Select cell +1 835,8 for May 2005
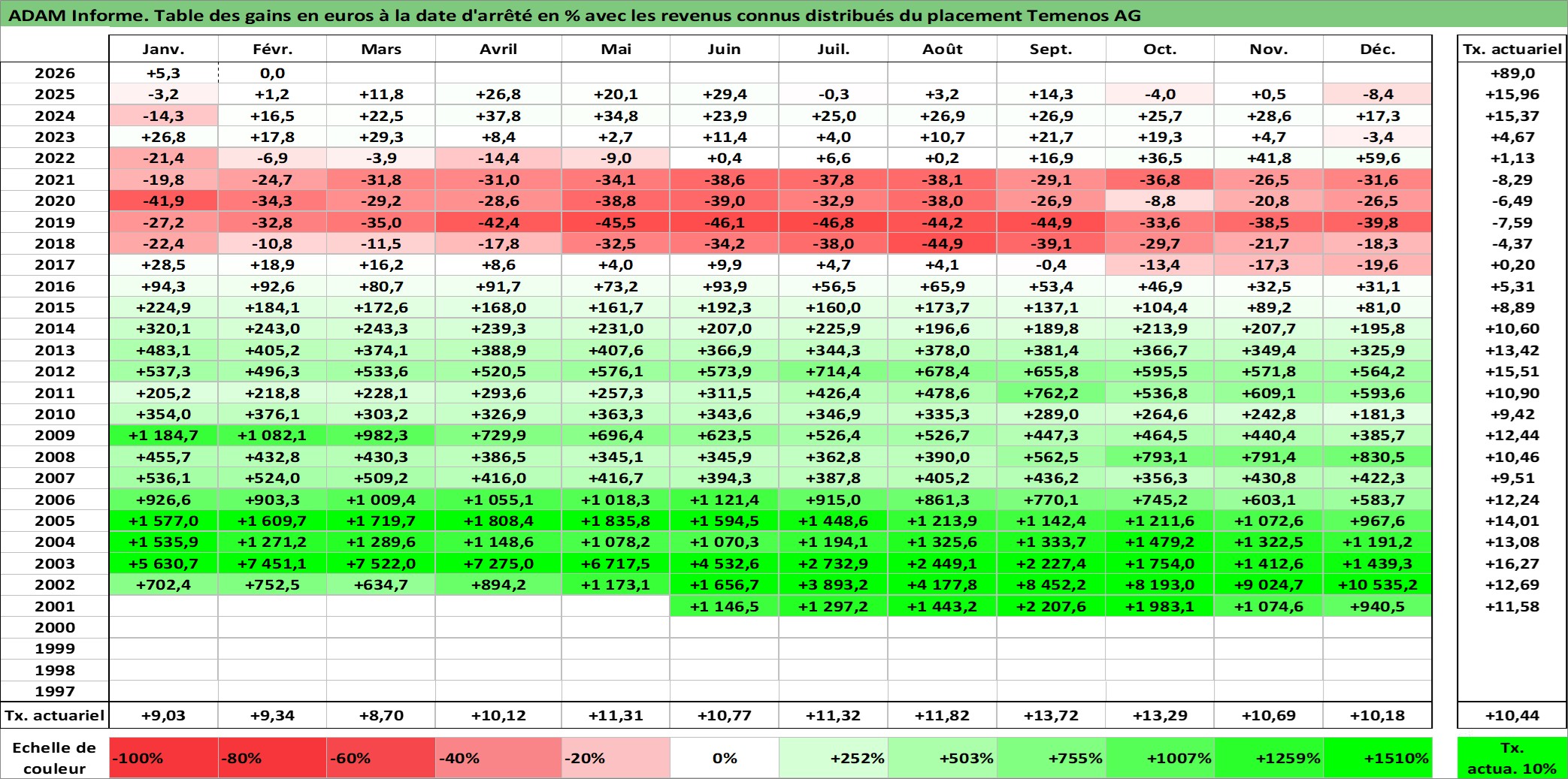This screenshot has height=779, width=1568. (x=616, y=521)
